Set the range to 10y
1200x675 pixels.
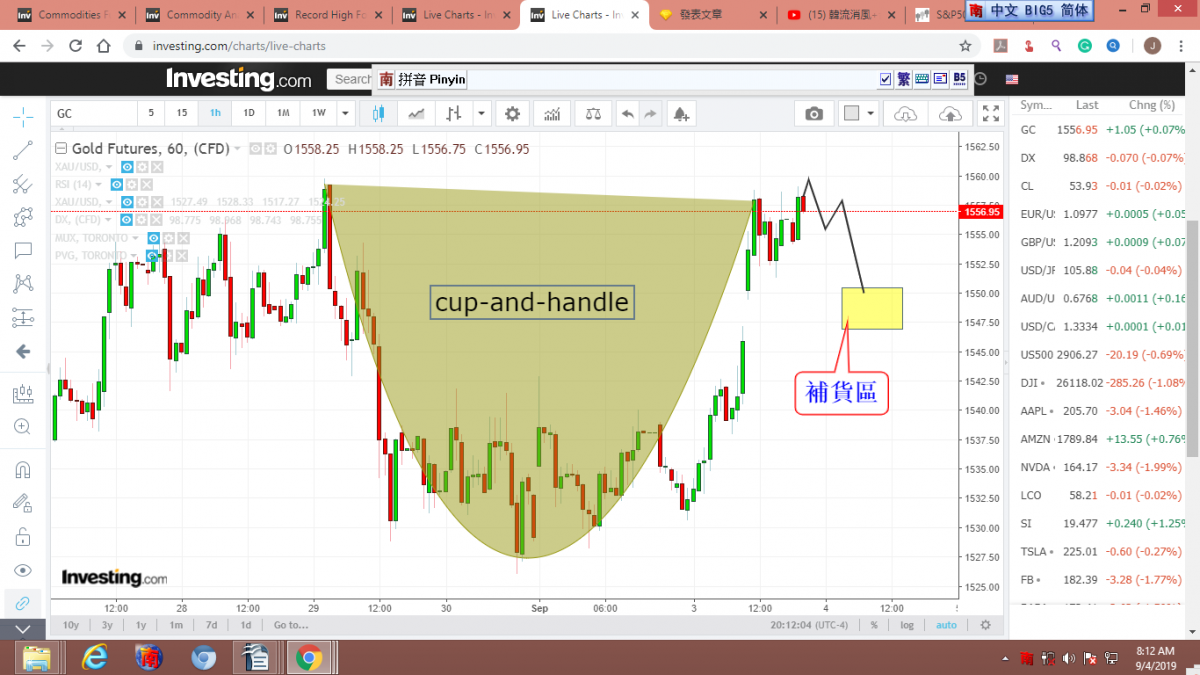point(71,625)
